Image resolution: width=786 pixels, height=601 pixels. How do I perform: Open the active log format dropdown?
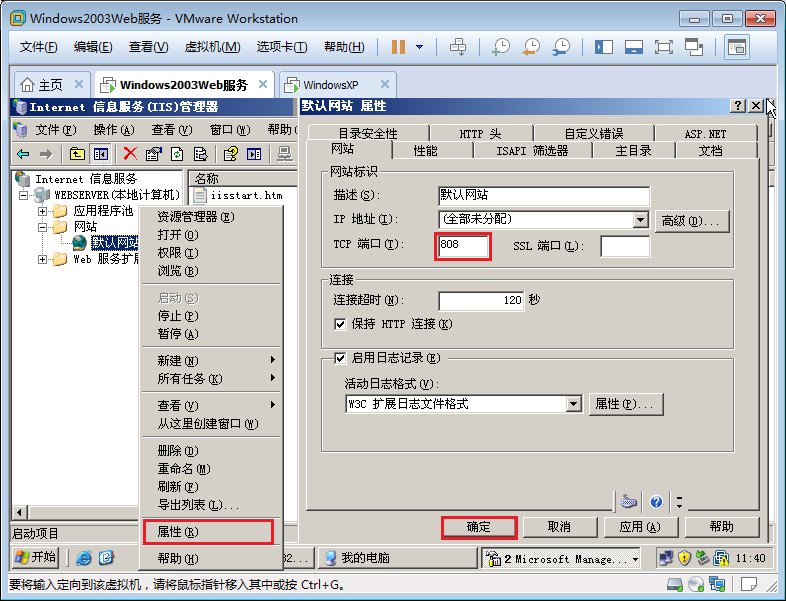pyautogui.click(x=573, y=404)
